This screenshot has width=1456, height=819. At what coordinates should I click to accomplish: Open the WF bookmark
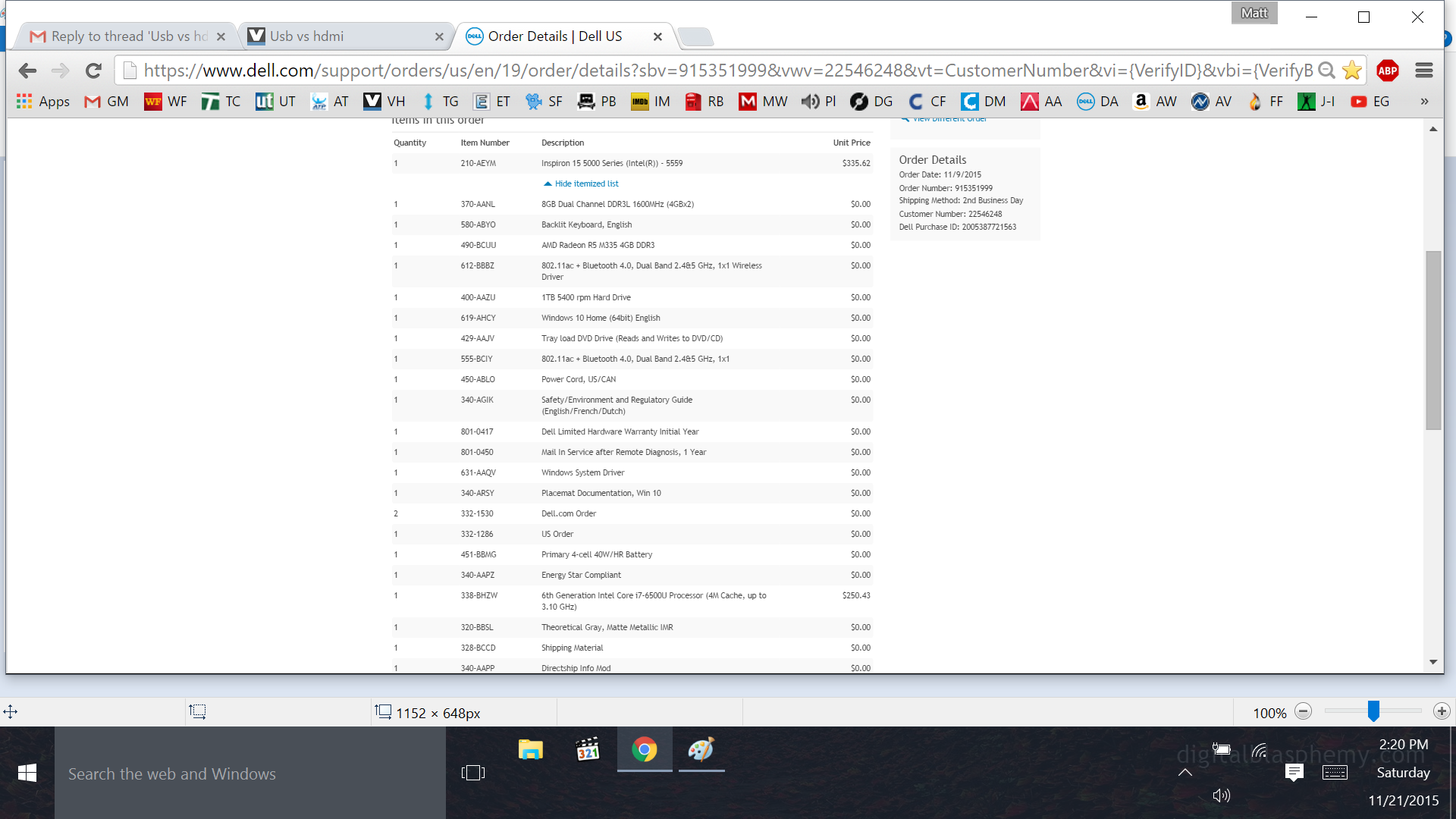[x=165, y=102]
